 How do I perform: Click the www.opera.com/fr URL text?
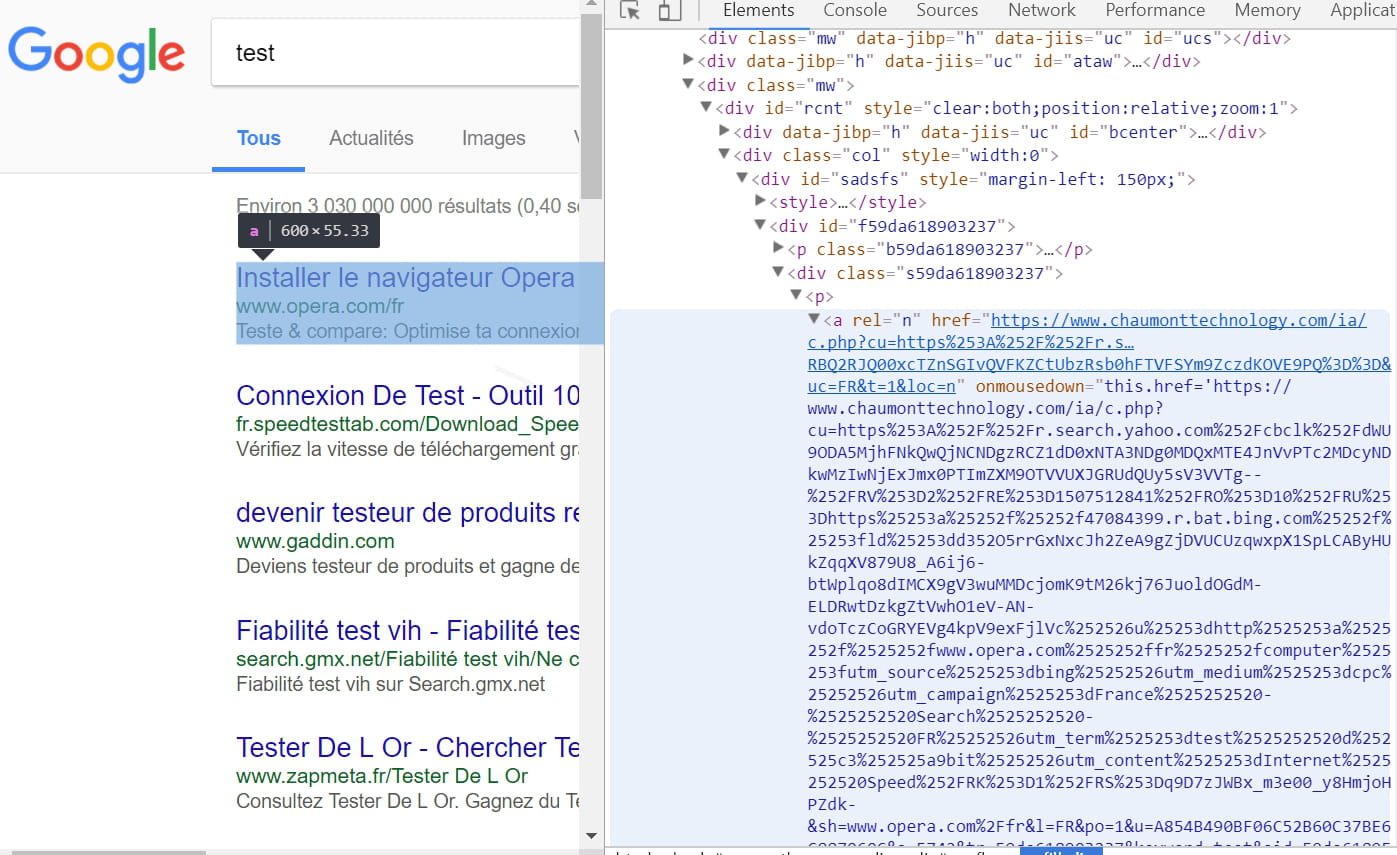[320, 306]
